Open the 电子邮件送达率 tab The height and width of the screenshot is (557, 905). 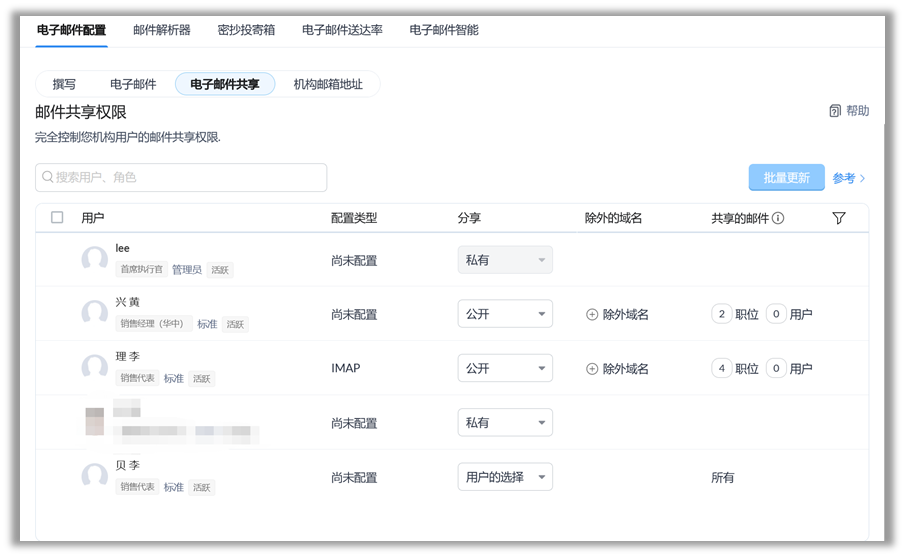tap(342, 30)
